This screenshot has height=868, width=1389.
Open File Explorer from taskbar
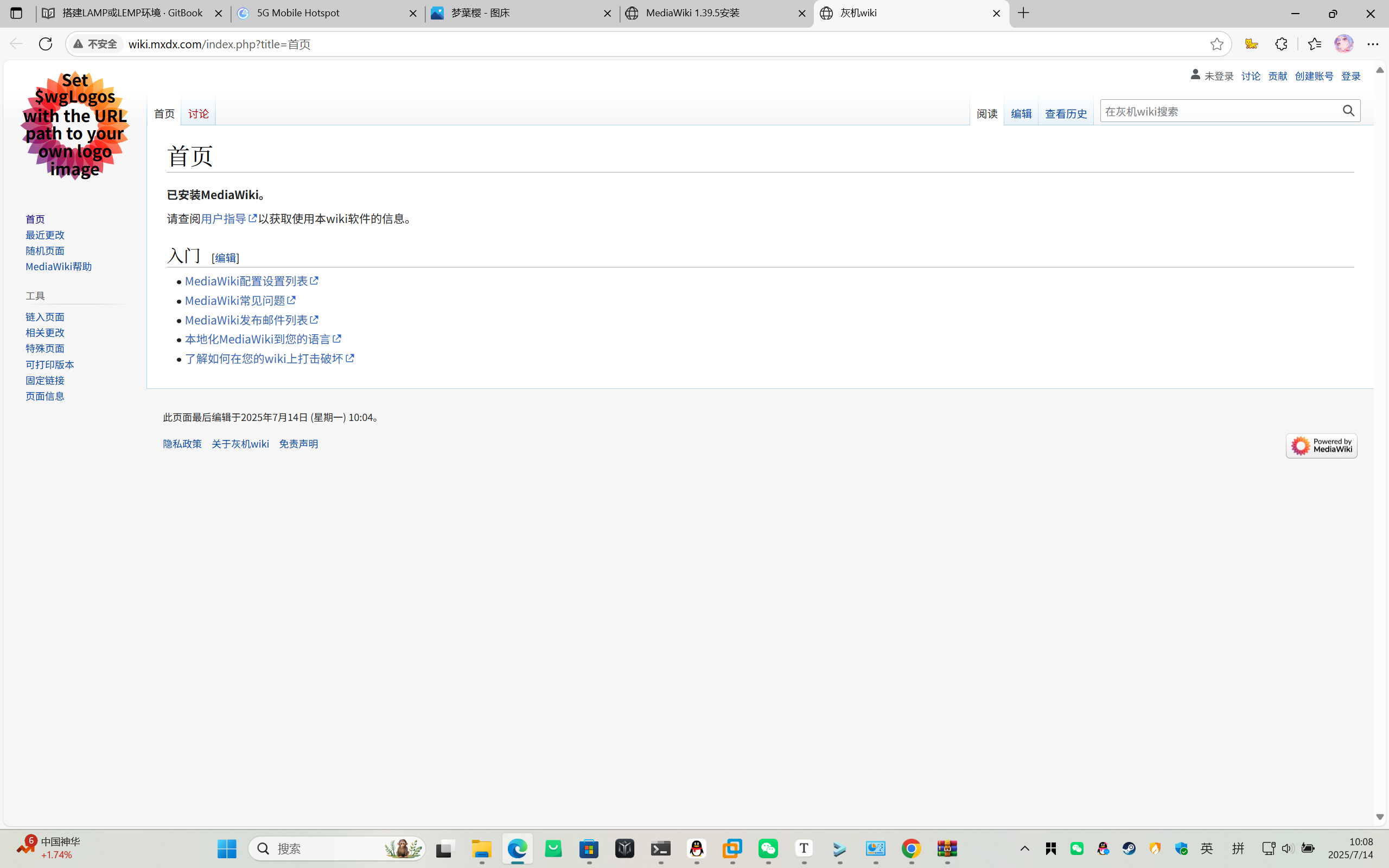point(482,848)
